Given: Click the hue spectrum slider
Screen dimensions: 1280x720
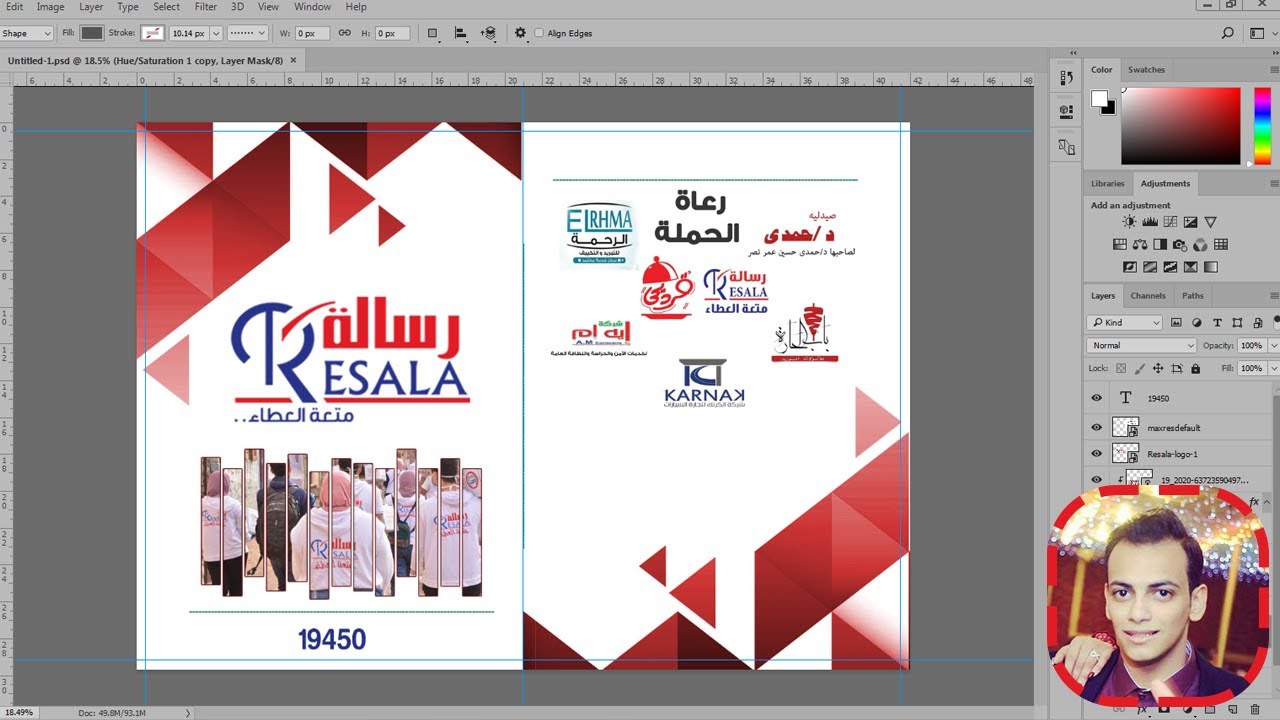Looking at the screenshot, I should tap(1262, 126).
